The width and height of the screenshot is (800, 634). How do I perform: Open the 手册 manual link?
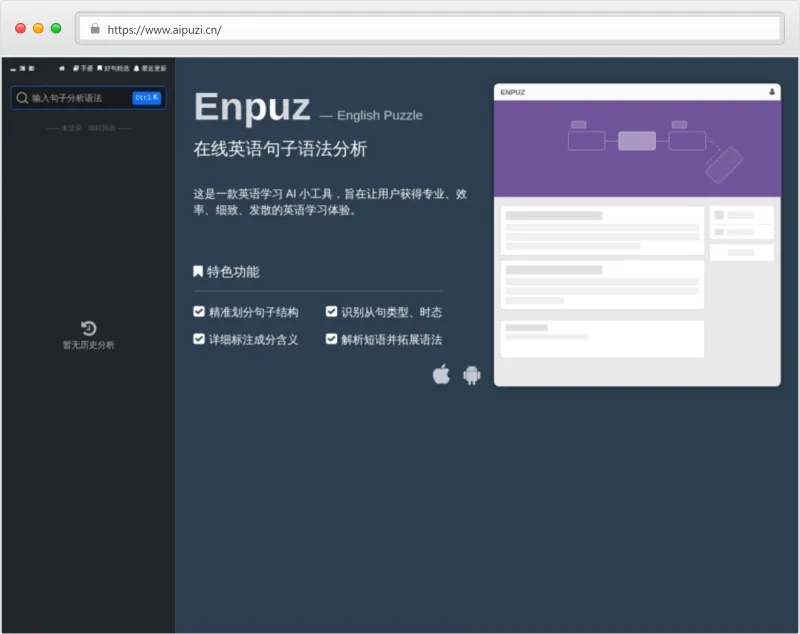83,68
